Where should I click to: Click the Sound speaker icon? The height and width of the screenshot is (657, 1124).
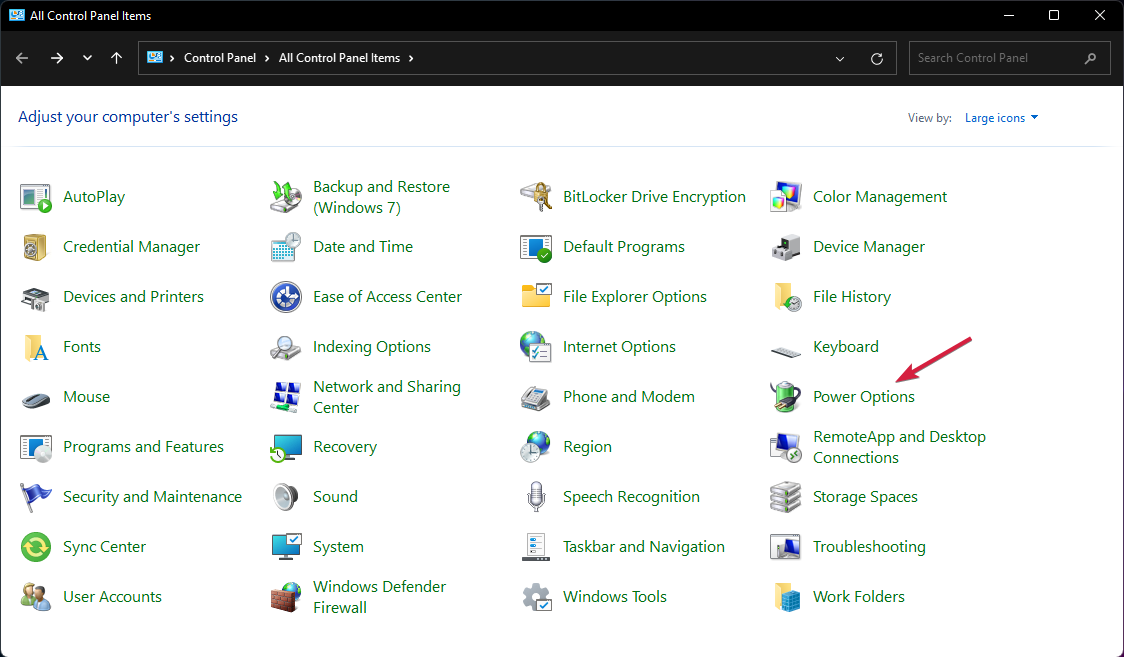[286, 497]
